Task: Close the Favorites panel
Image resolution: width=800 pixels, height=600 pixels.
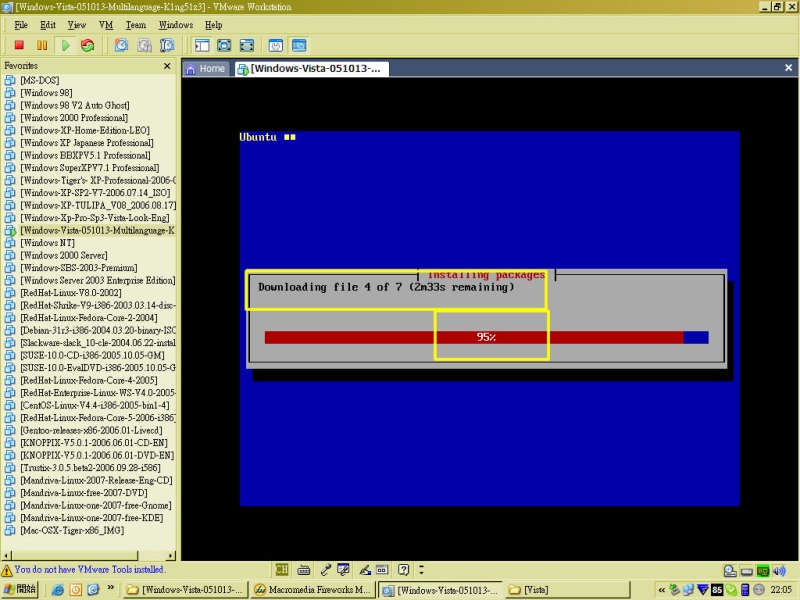Action: [x=167, y=66]
